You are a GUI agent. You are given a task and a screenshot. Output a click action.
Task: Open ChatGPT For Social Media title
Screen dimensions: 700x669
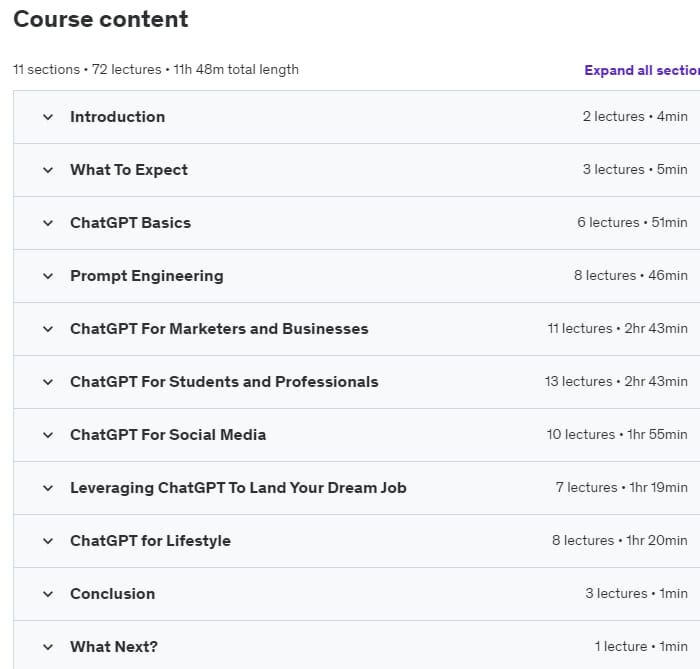[168, 435]
